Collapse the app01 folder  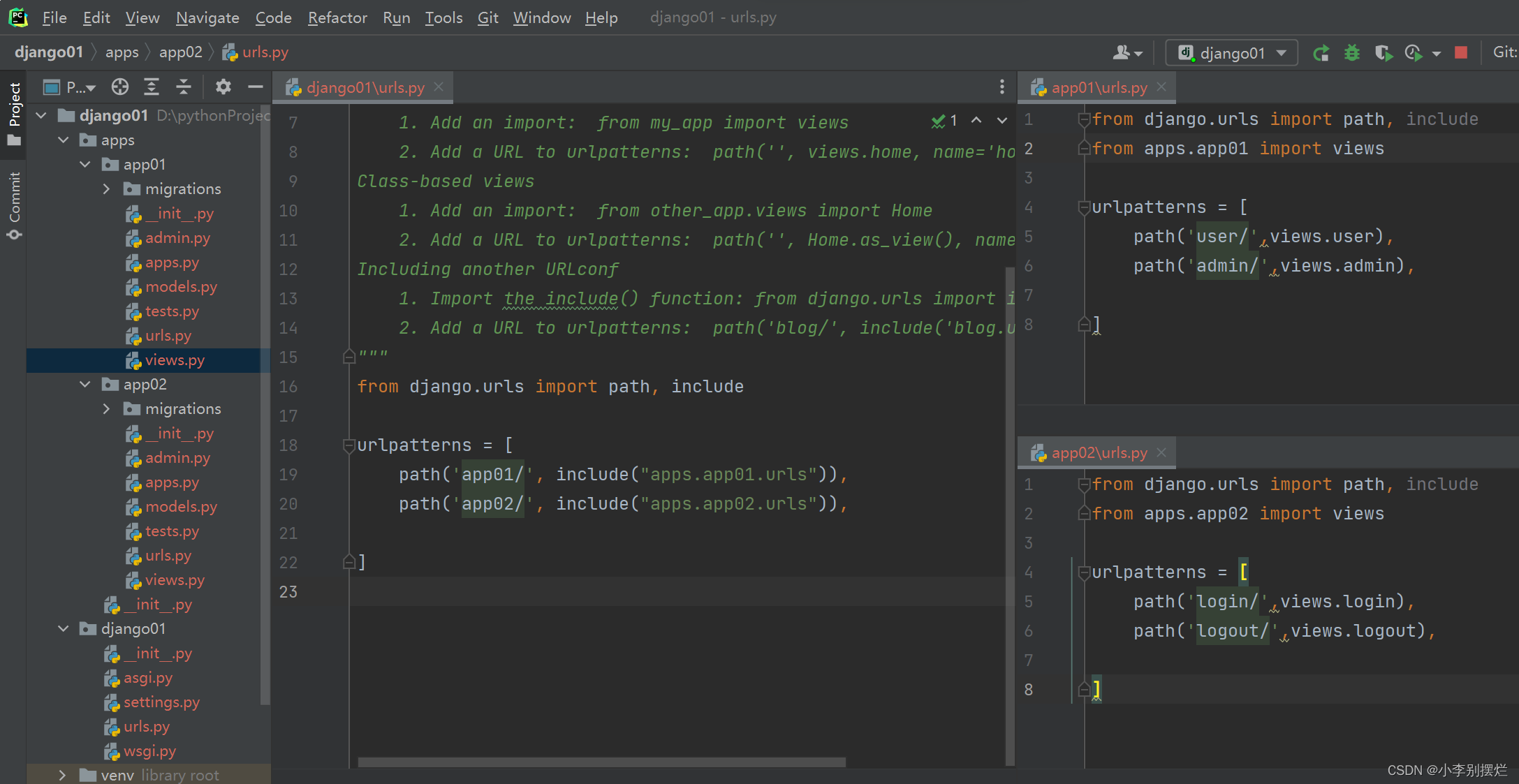click(85, 164)
